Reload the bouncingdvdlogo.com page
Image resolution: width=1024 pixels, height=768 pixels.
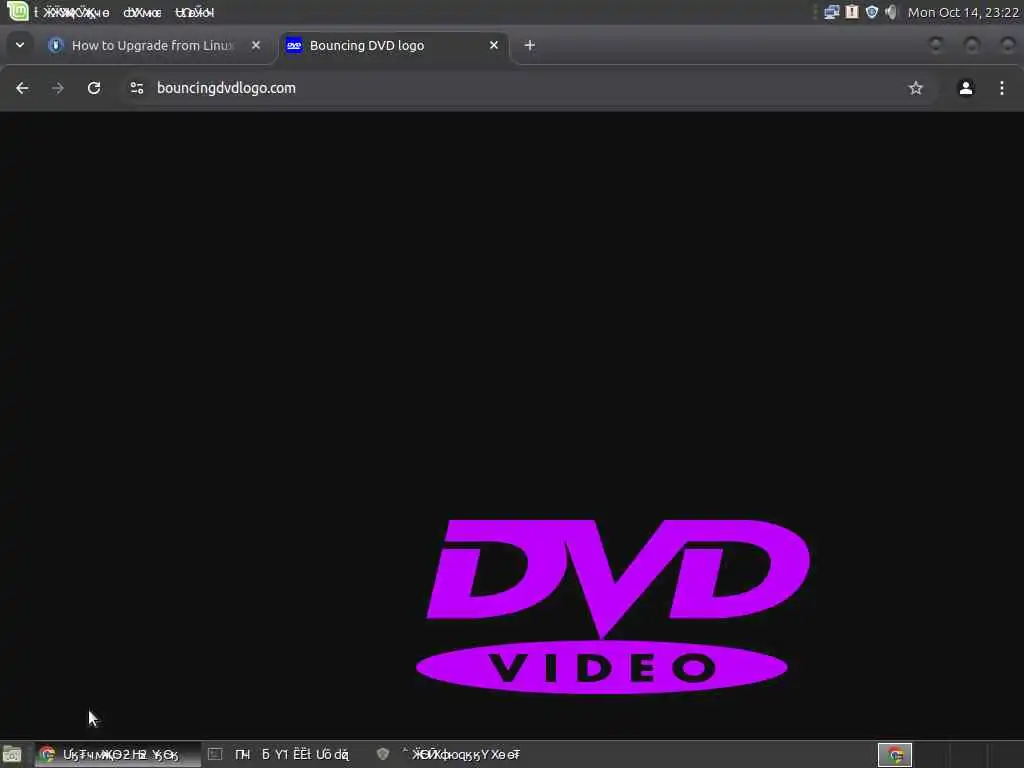click(94, 88)
